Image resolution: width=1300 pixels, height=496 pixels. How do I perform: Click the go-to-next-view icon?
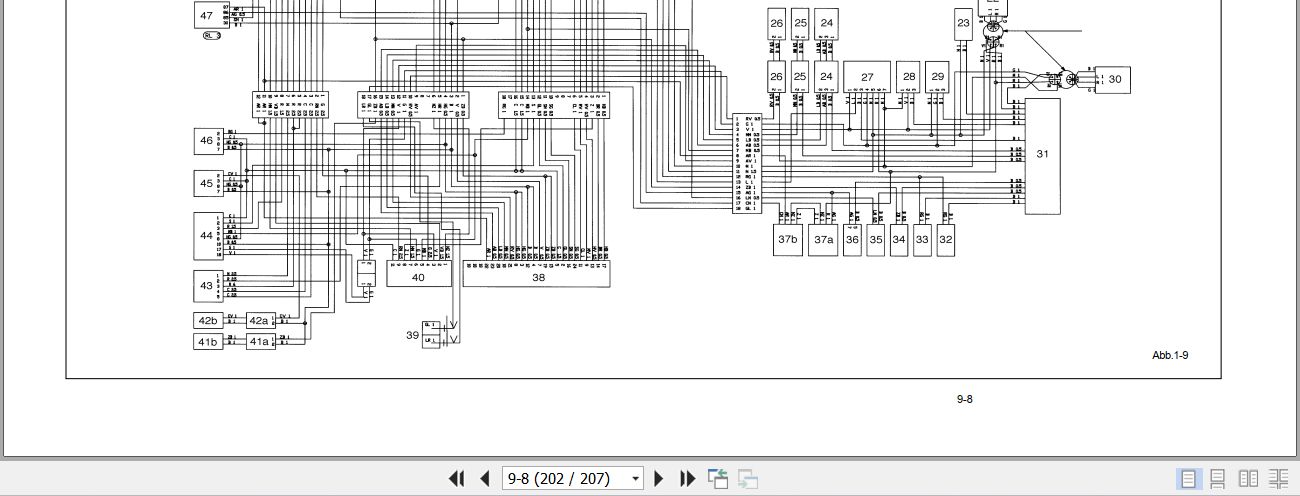pos(747,479)
